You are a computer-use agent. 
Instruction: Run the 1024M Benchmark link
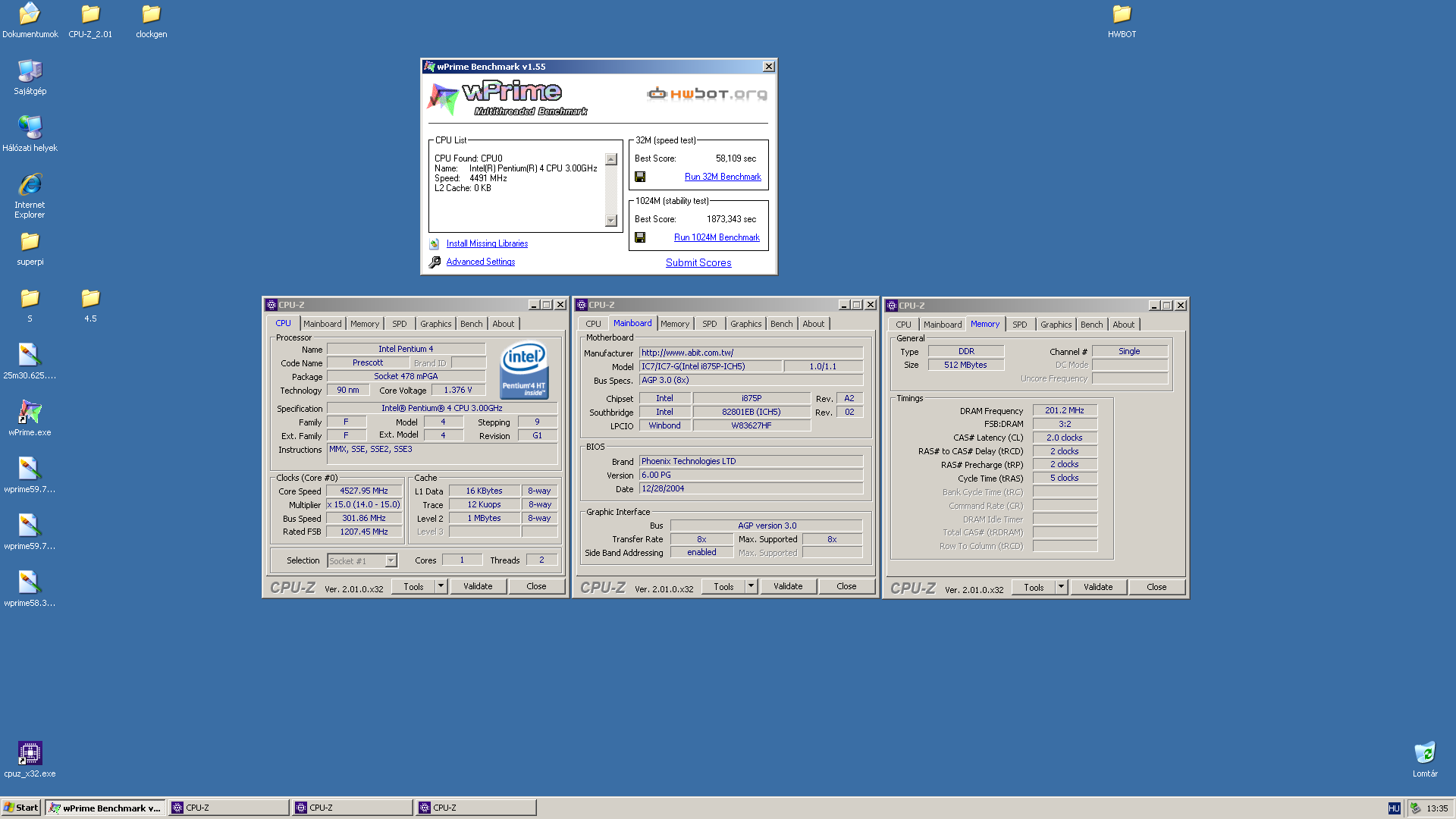(717, 237)
